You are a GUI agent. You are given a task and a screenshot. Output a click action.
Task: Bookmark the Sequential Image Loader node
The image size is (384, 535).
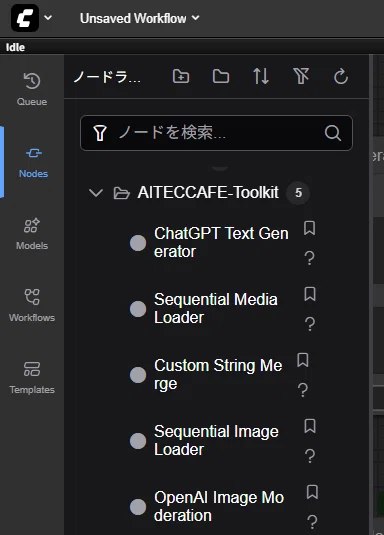310,426
